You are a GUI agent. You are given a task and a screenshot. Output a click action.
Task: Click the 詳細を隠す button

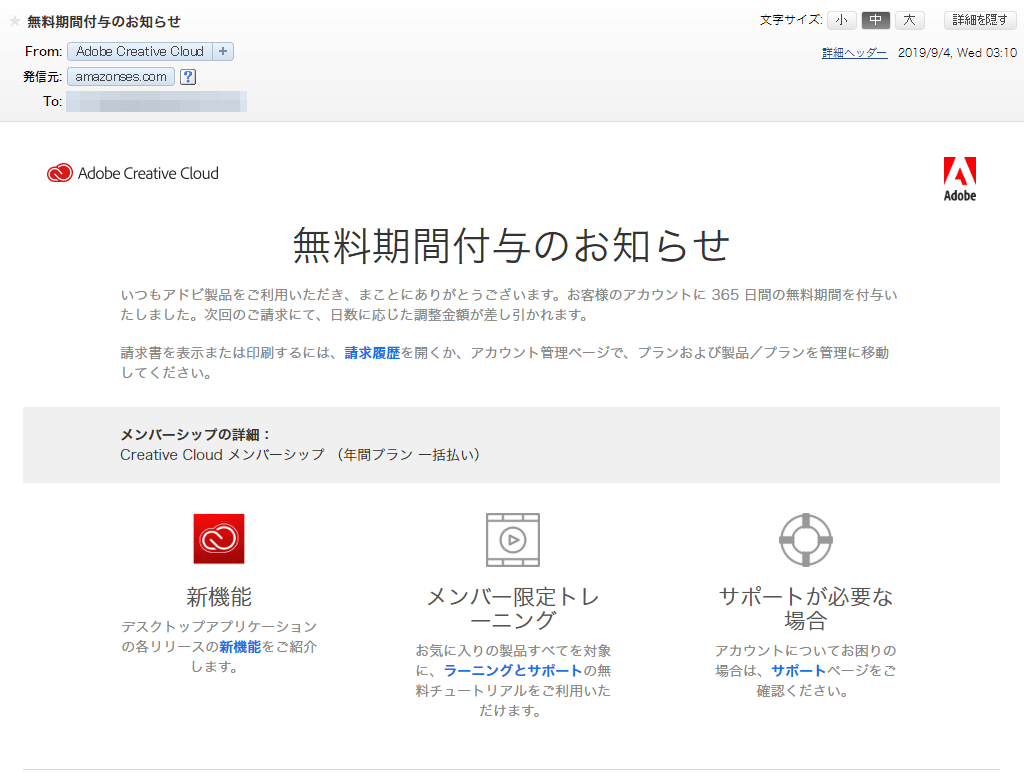point(980,20)
